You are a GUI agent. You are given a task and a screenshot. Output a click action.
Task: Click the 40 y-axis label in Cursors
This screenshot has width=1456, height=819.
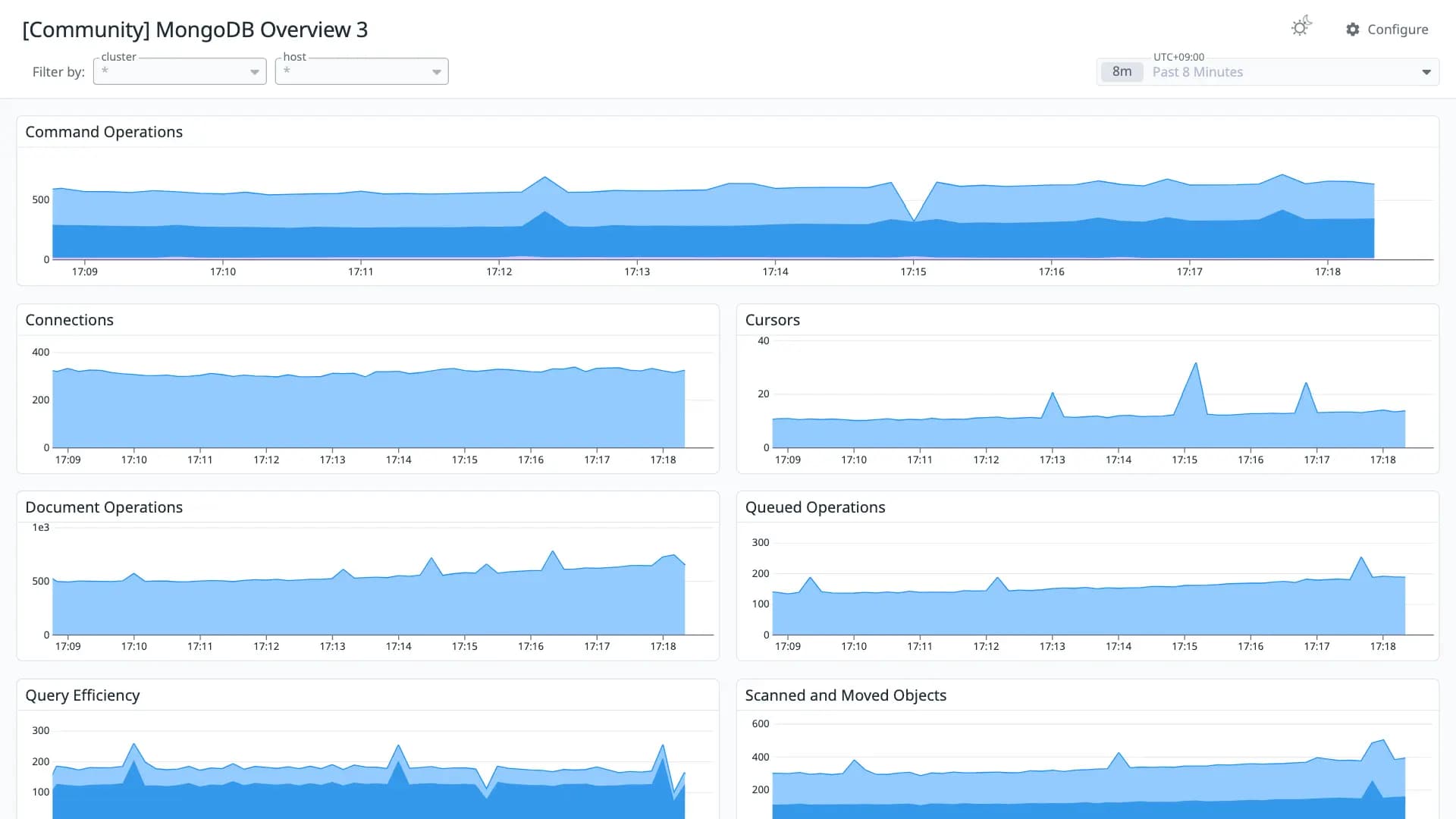coord(764,341)
